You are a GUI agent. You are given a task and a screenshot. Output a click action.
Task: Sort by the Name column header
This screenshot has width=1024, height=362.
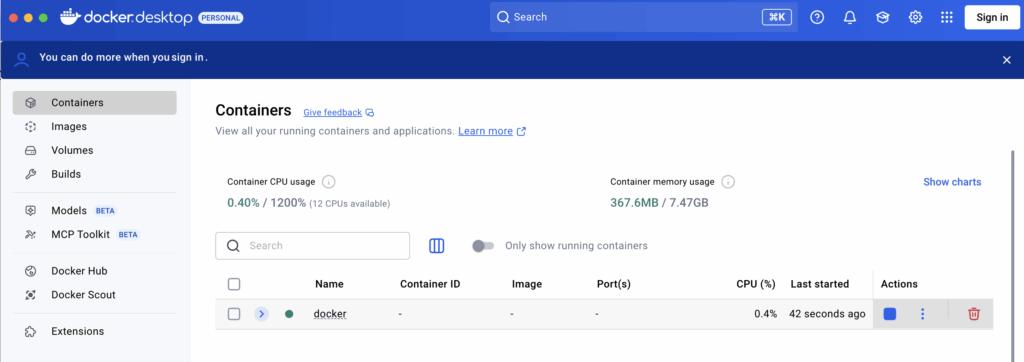point(329,284)
